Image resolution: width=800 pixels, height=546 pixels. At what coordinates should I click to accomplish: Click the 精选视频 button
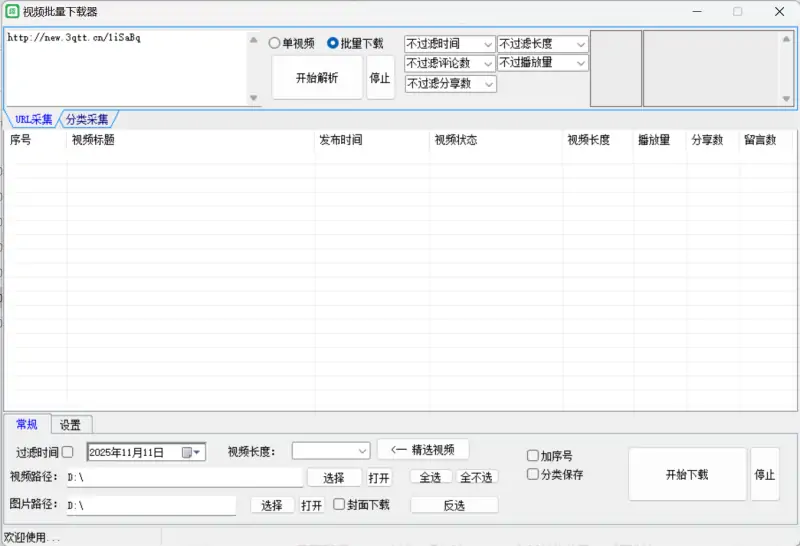click(x=422, y=450)
